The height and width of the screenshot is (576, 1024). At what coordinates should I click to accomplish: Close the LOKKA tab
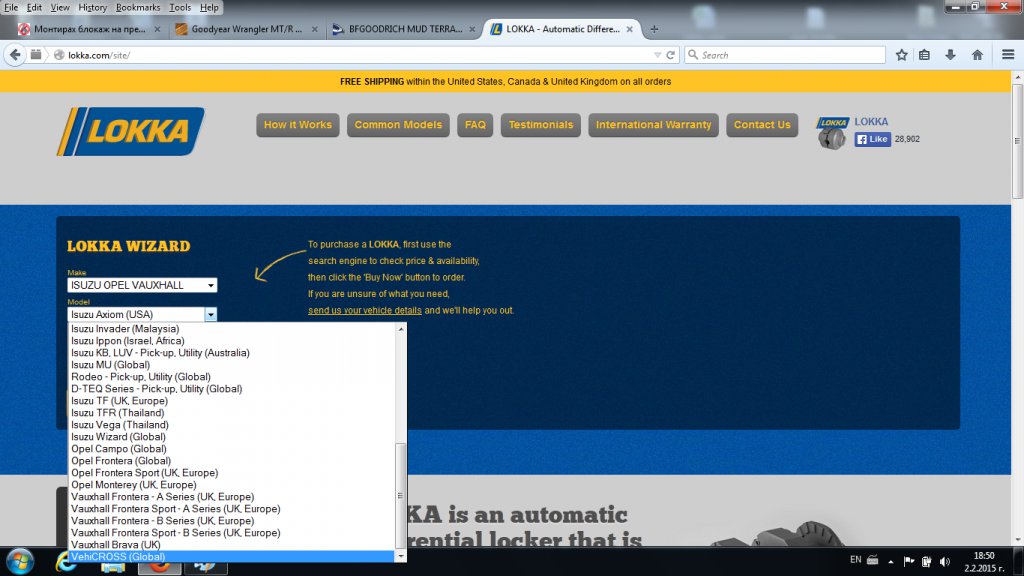(630, 29)
